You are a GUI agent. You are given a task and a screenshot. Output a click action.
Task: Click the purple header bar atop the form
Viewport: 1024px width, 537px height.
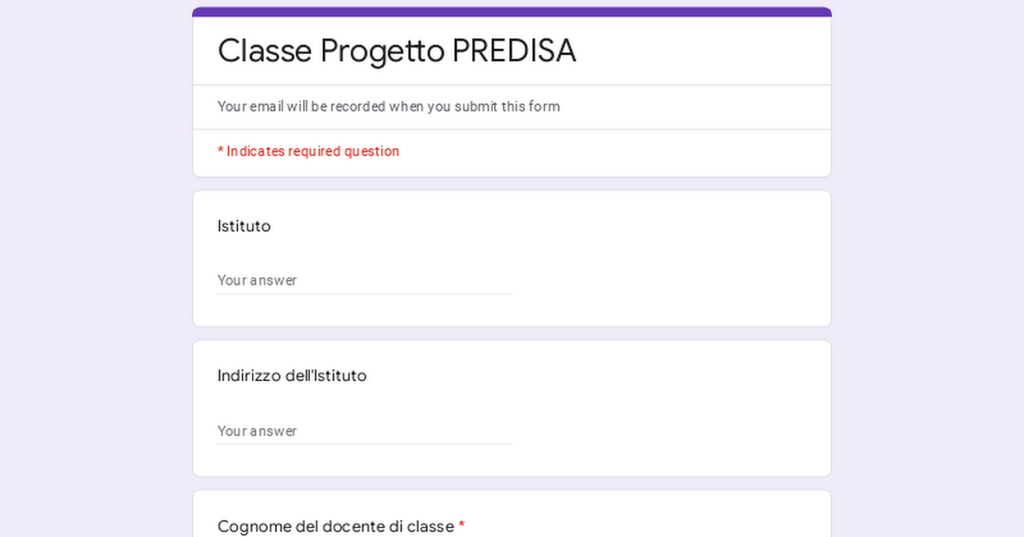(512, 12)
